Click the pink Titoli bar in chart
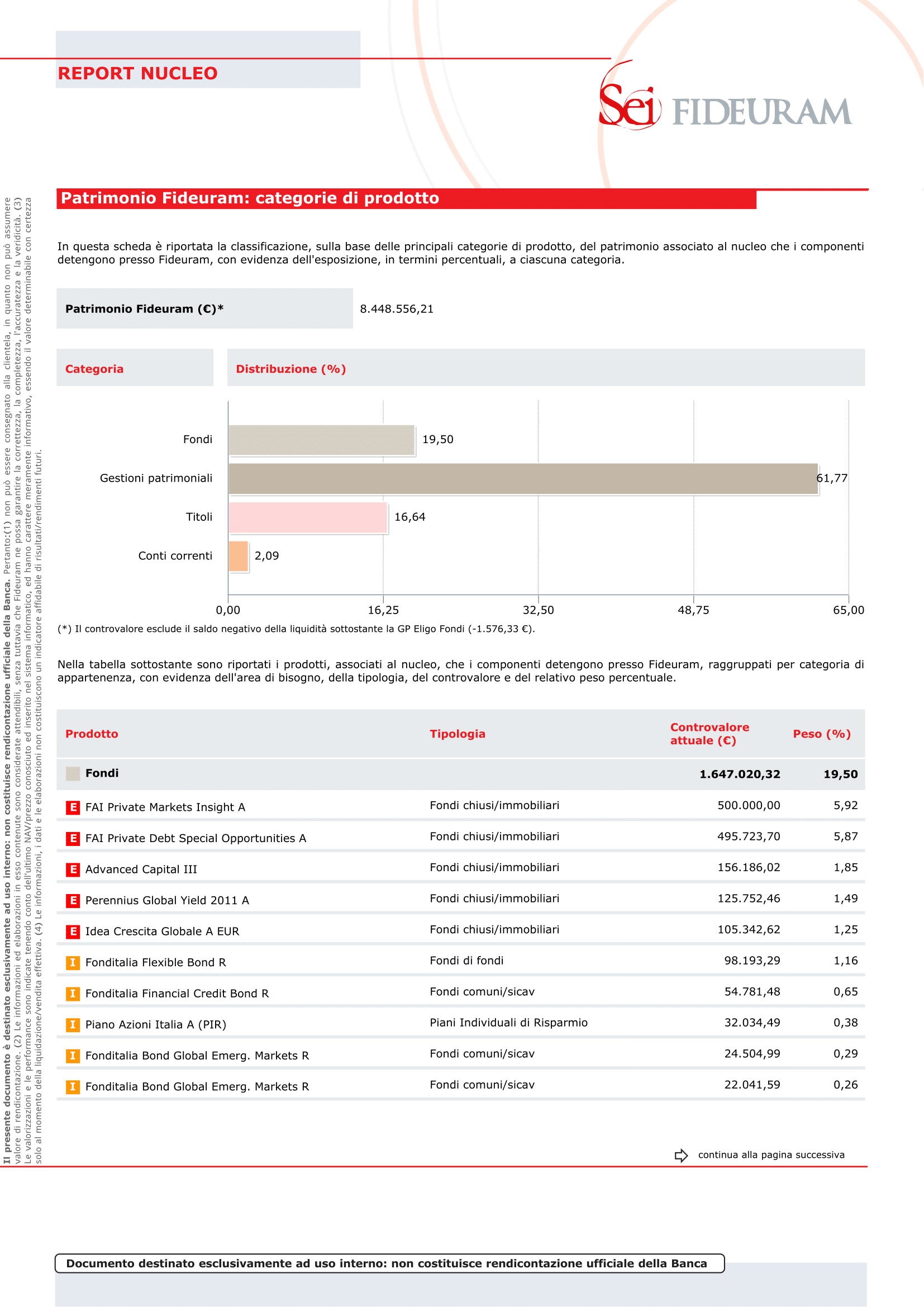The width and height of the screenshot is (924, 1307). (x=308, y=517)
